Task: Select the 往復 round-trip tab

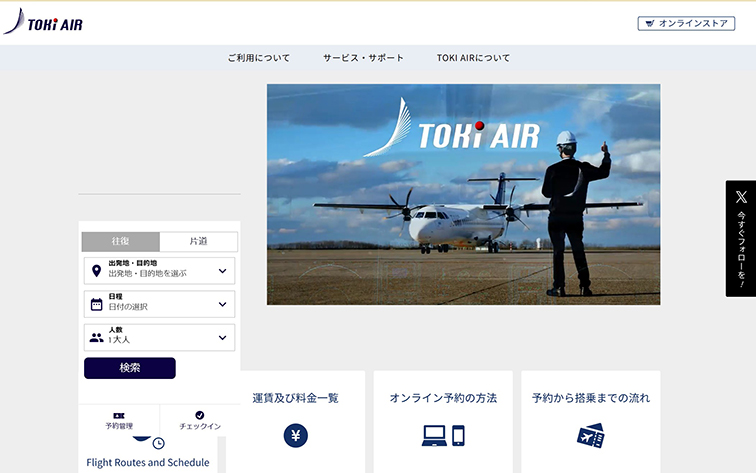Action: tap(121, 241)
